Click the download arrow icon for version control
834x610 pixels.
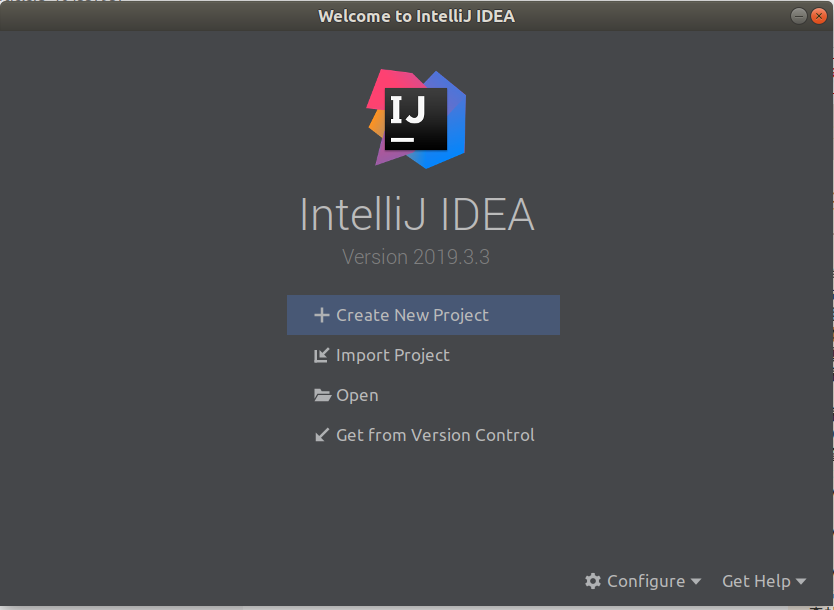[x=321, y=434]
